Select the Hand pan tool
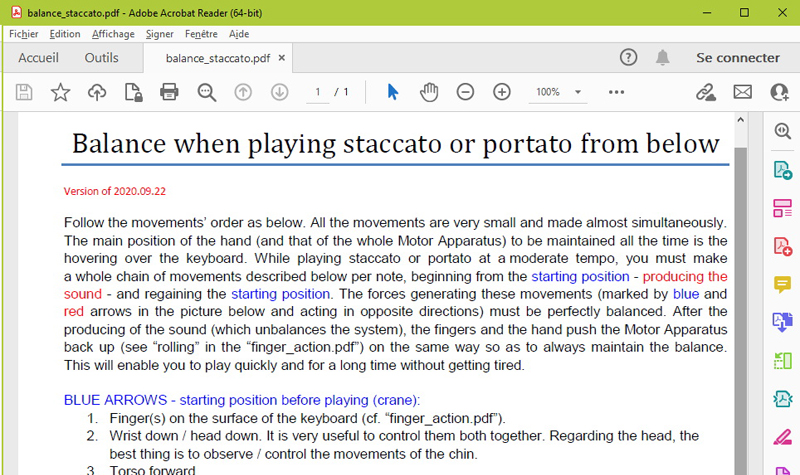This screenshot has width=800, height=475. tap(429, 92)
